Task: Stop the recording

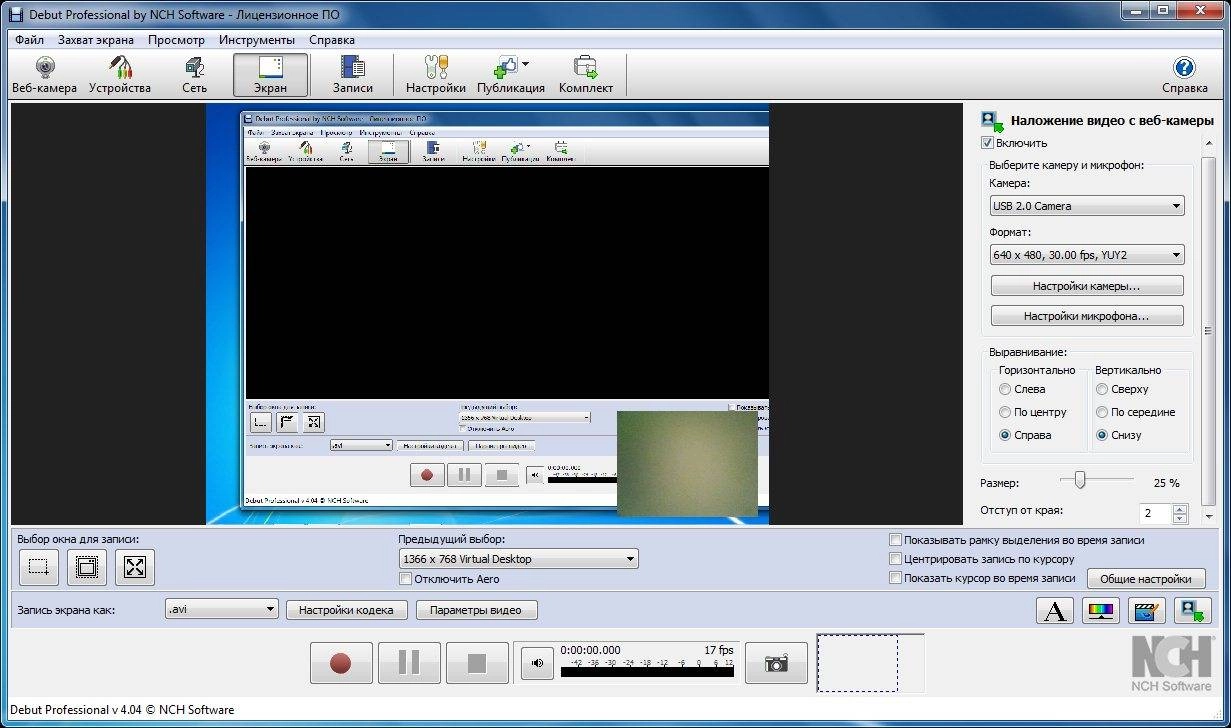Action: tap(477, 663)
